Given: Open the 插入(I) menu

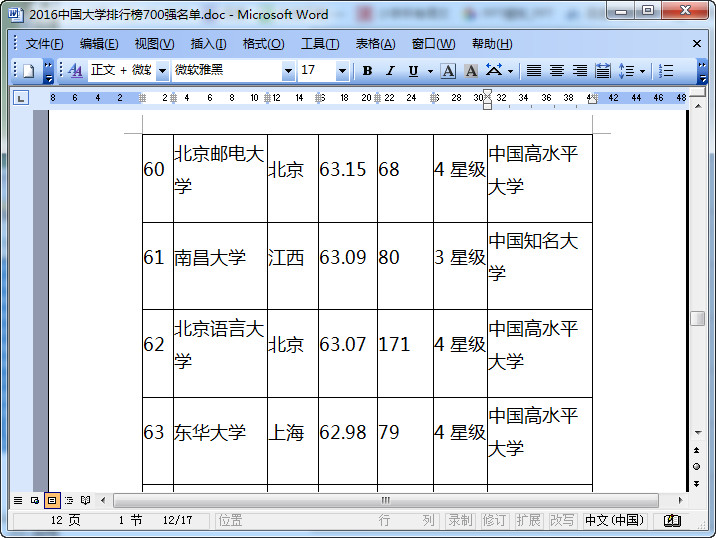Looking at the screenshot, I should coord(208,44).
